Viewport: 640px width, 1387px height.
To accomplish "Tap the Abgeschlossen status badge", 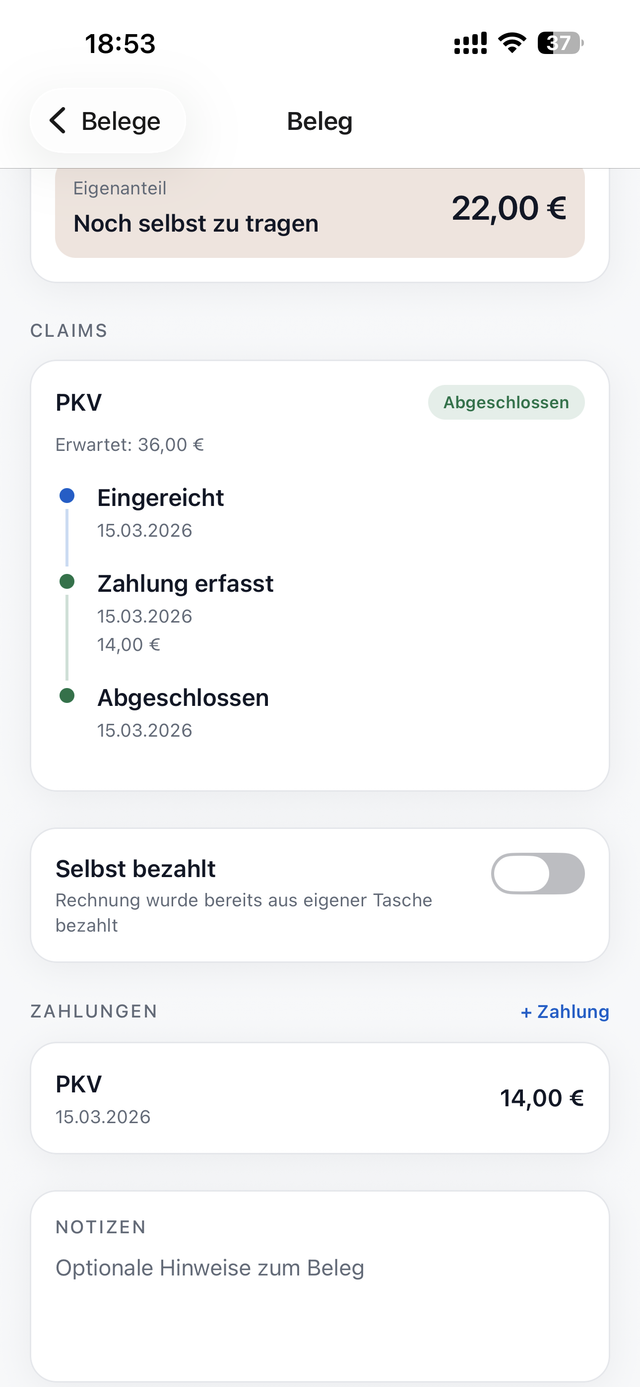I will (506, 402).
